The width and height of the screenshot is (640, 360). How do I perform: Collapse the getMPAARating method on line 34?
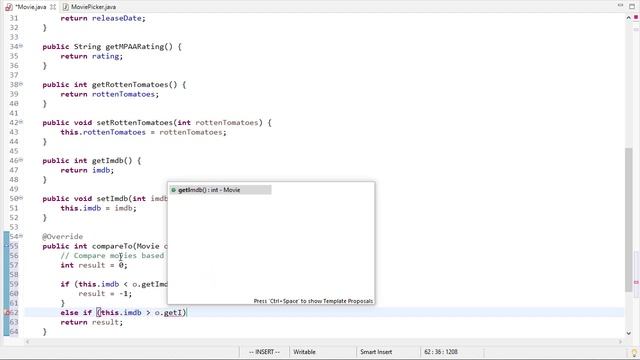21,46
